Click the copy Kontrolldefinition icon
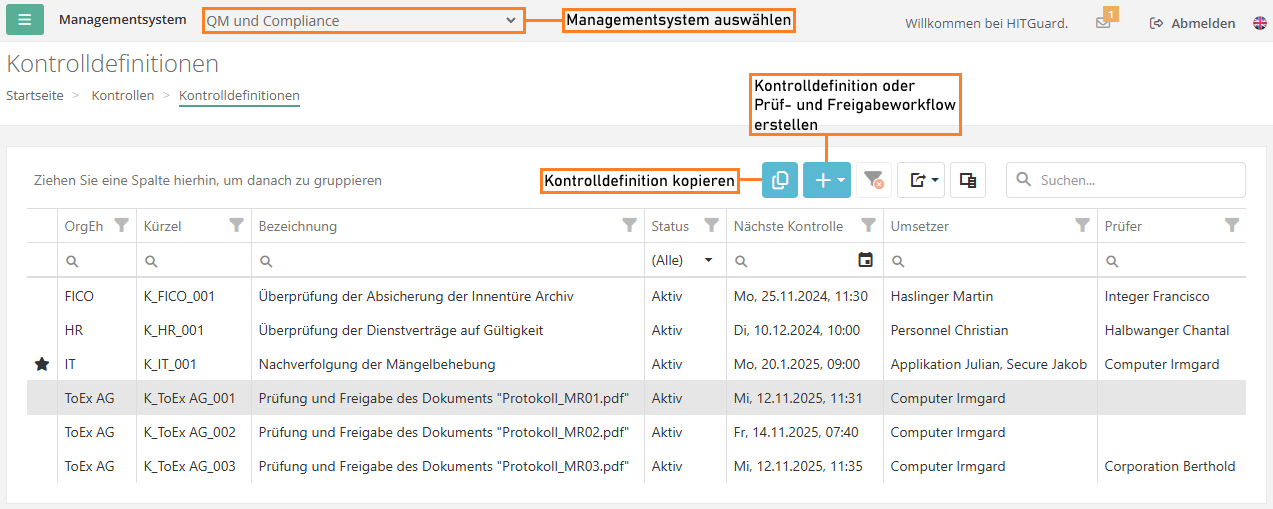This screenshot has height=509, width=1273. point(780,180)
